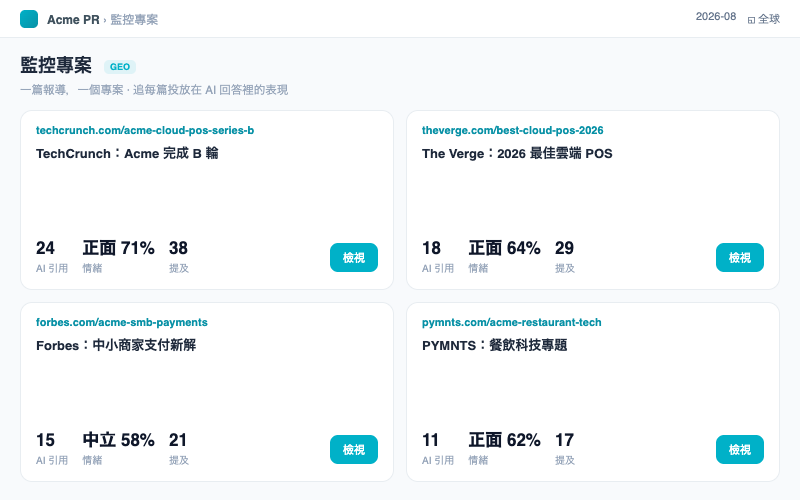Click the globe icon beside 全球
This screenshot has height=500, width=800.
(x=751, y=20)
